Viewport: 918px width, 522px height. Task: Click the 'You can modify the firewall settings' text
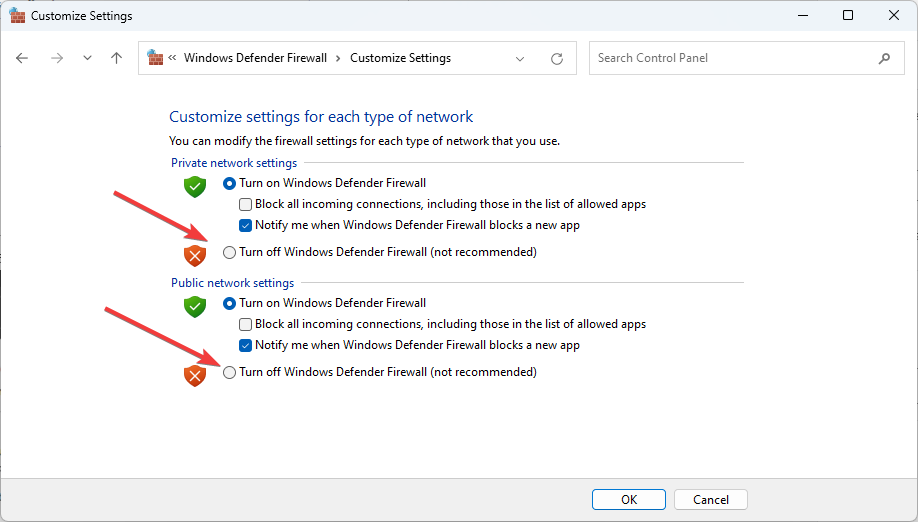coord(364,141)
